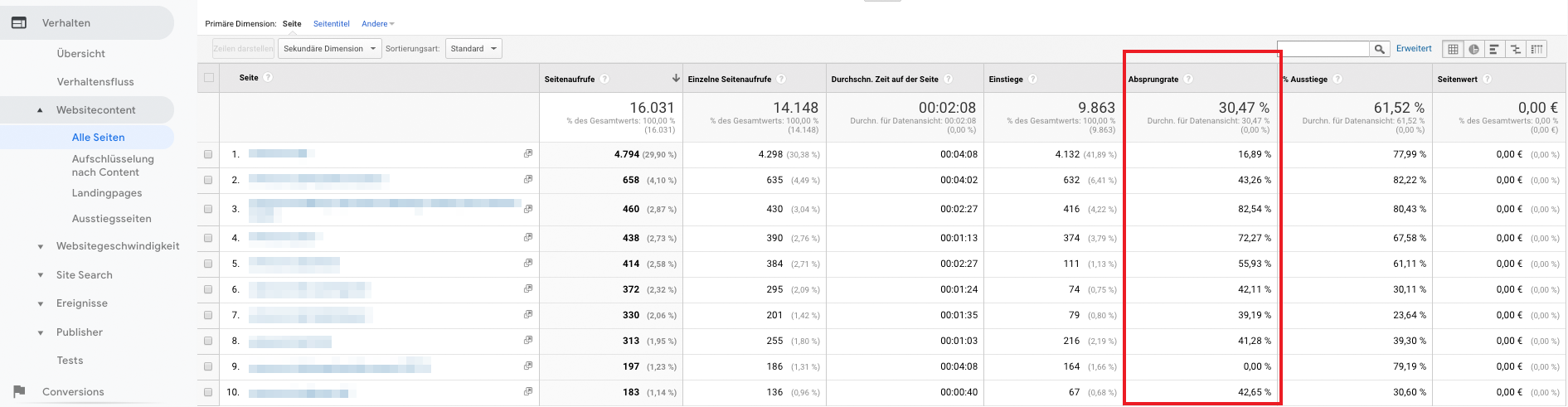The width and height of the screenshot is (1568, 407).
Task: Open the Sekundäre Dimension dropdown
Action: [x=329, y=49]
